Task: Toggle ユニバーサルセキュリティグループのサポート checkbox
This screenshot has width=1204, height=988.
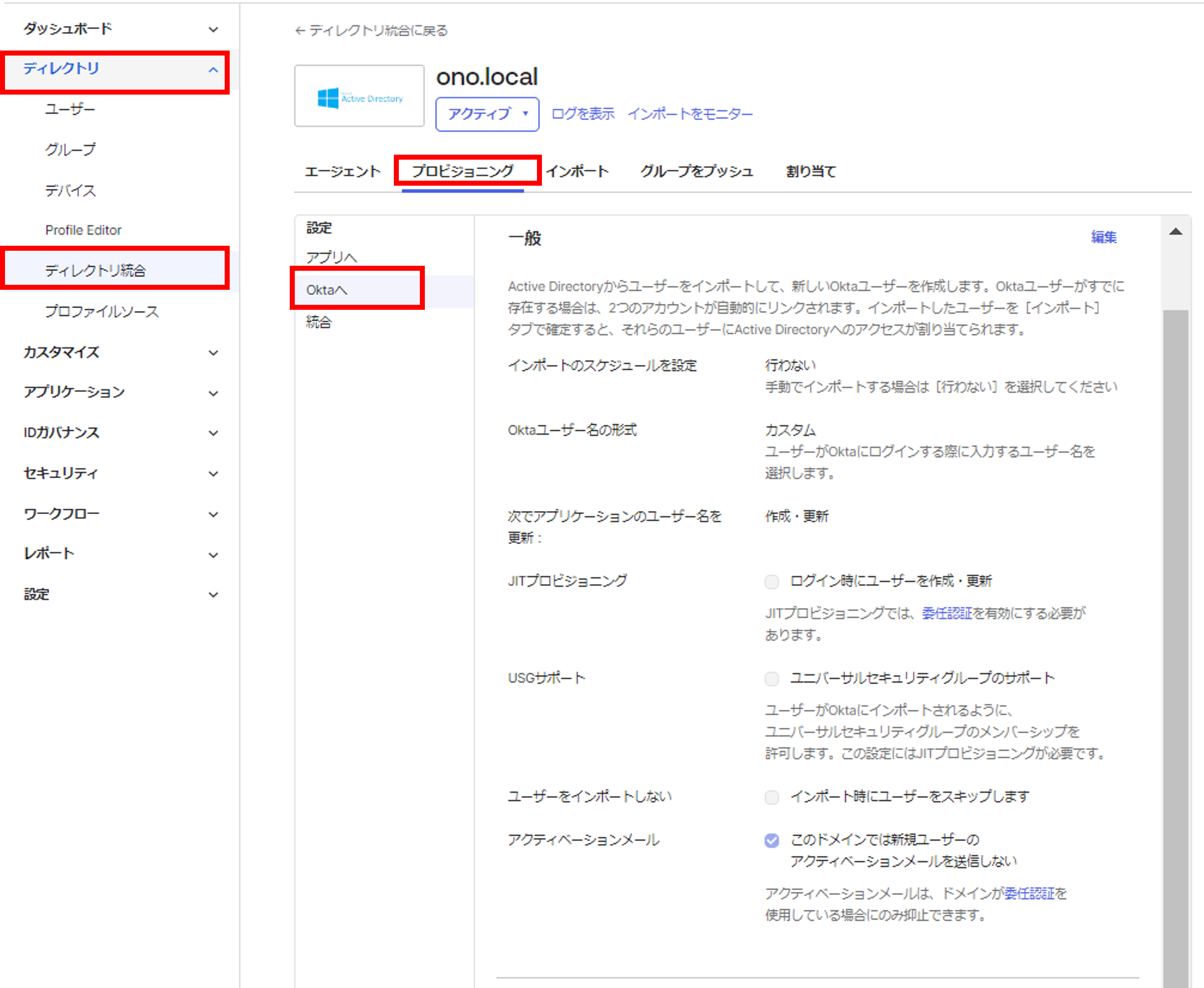Action: (772, 678)
